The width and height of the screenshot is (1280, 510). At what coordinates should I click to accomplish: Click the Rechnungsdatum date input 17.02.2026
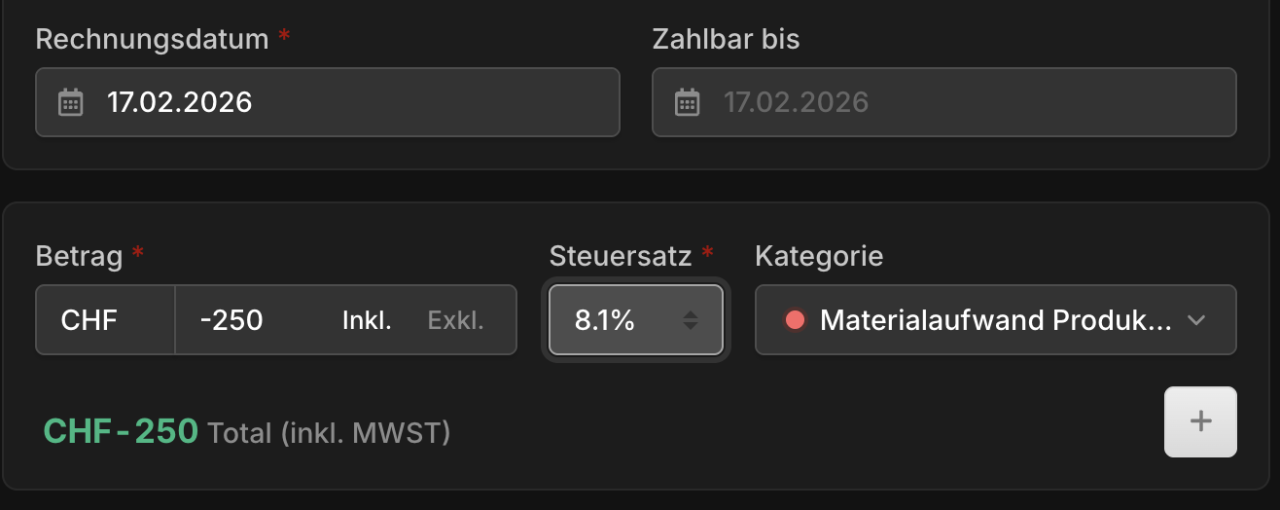coord(327,102)
